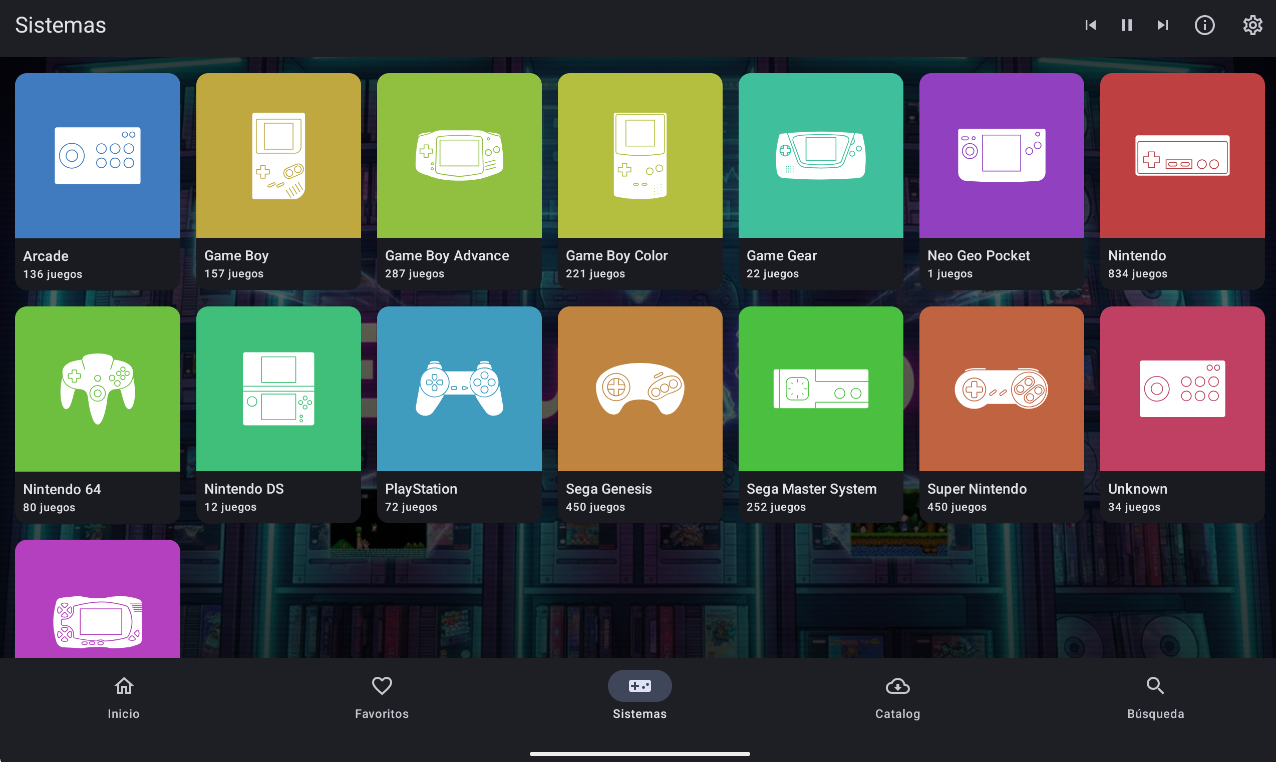Screen dimensions: 1276x762
Task: Open the settings gear
Action: [1252, 25]
